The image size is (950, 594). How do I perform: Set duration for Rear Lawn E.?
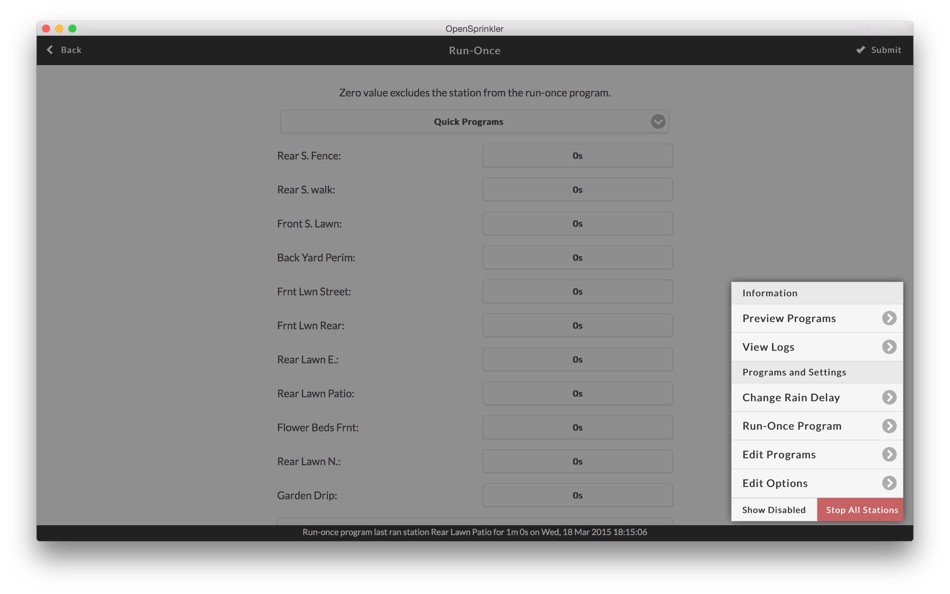point(577,359)
